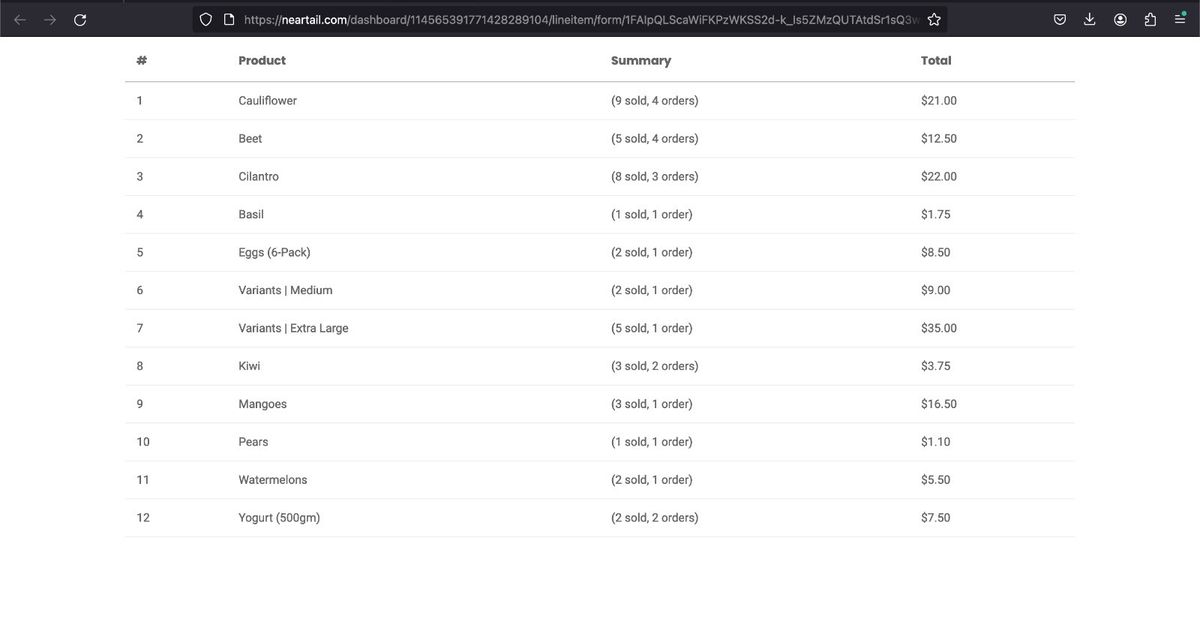Viewport: 1200px width, 631px height.
Task: Reload the current page
Action: pyautogui.click(x=80, y=19)
